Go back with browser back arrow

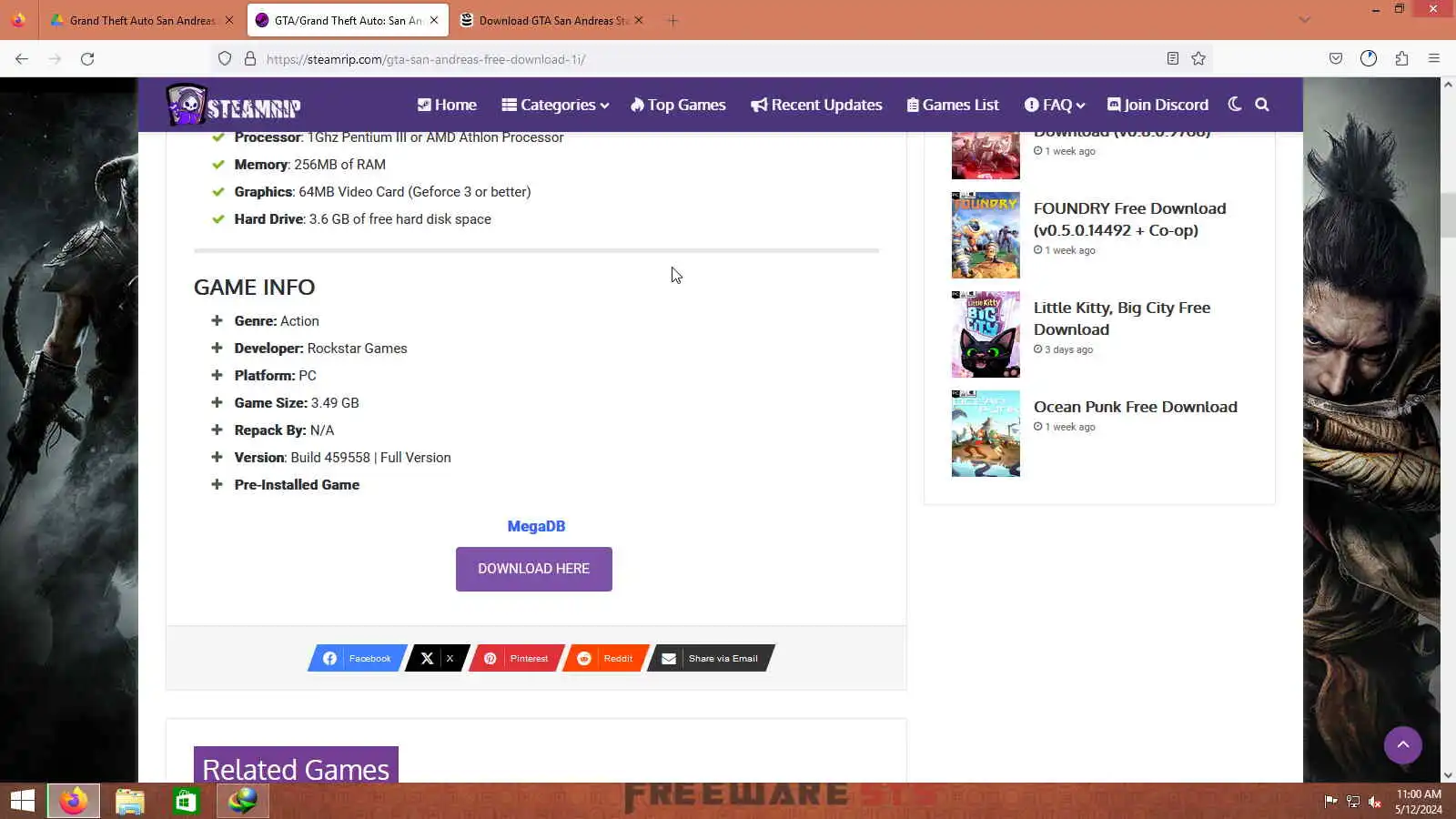tap(22, 59)
